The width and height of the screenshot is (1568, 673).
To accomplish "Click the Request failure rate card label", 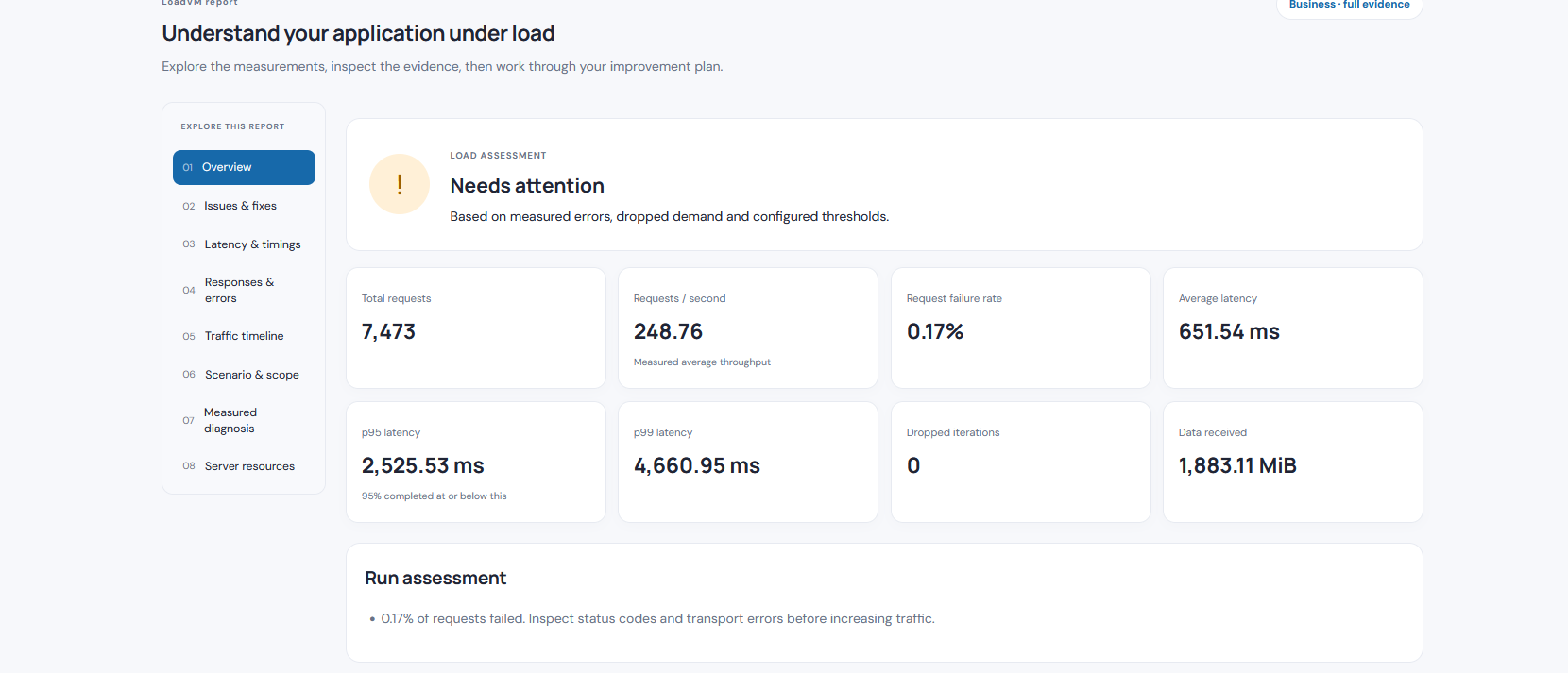I will tap(954, 298).
